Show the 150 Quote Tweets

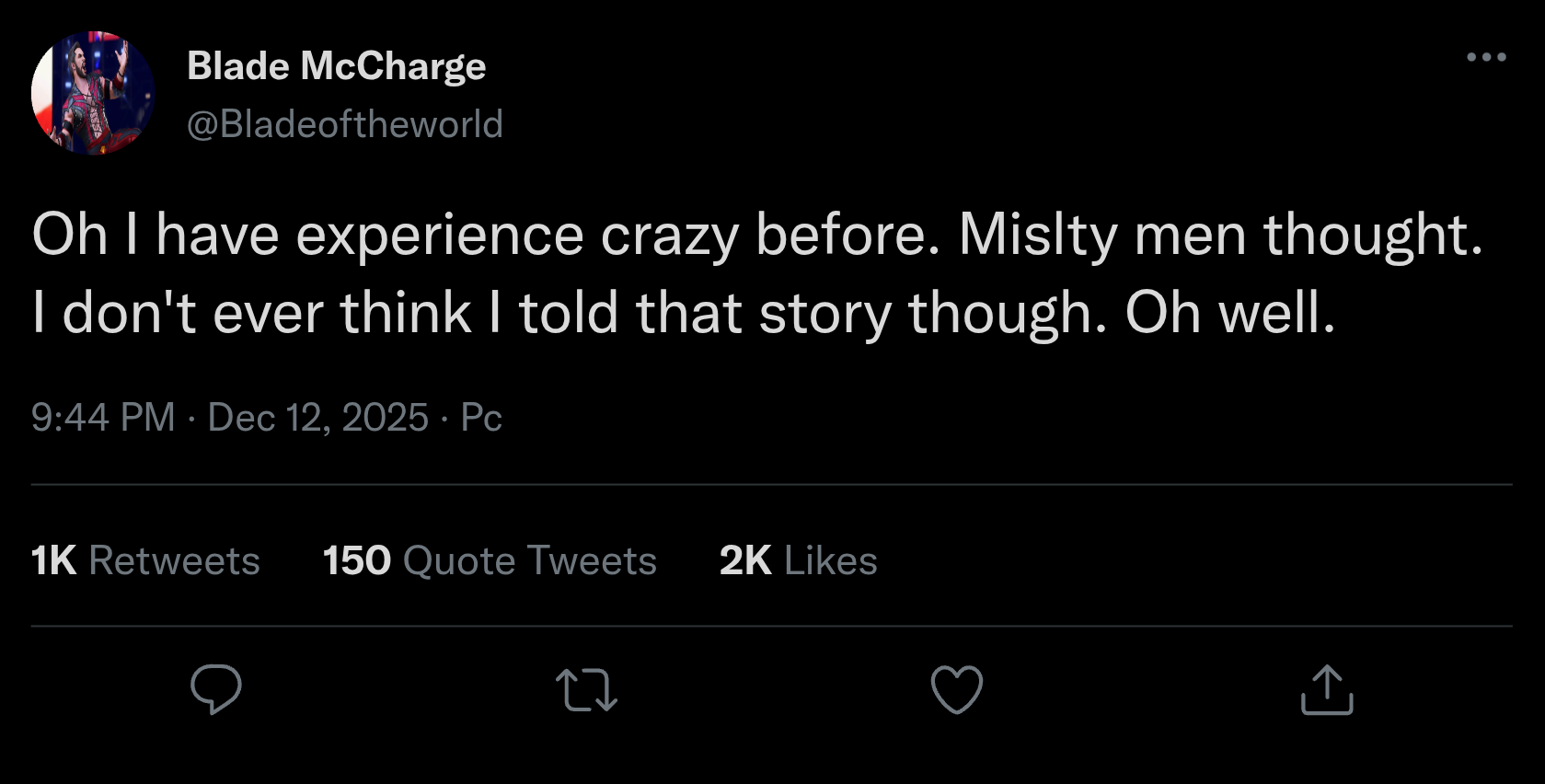pyautogui.click(x=490, y=560)
